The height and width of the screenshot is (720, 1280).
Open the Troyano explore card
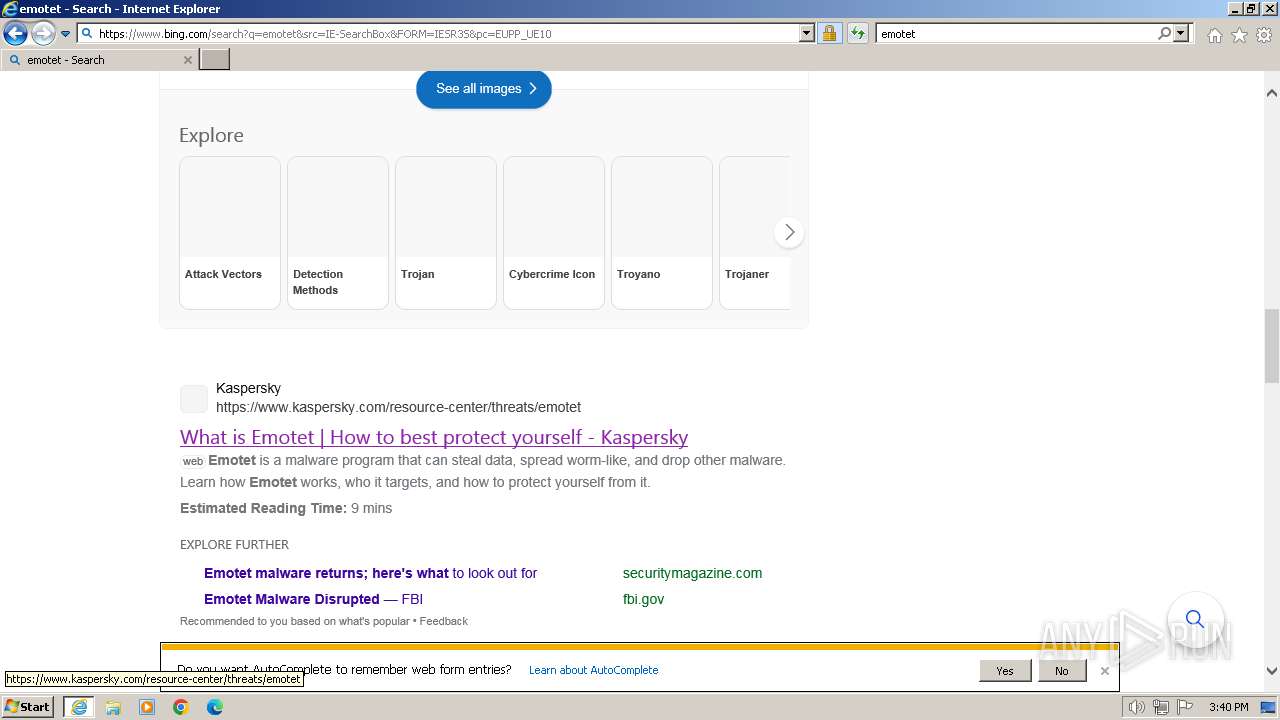click(x=662, y=232)
